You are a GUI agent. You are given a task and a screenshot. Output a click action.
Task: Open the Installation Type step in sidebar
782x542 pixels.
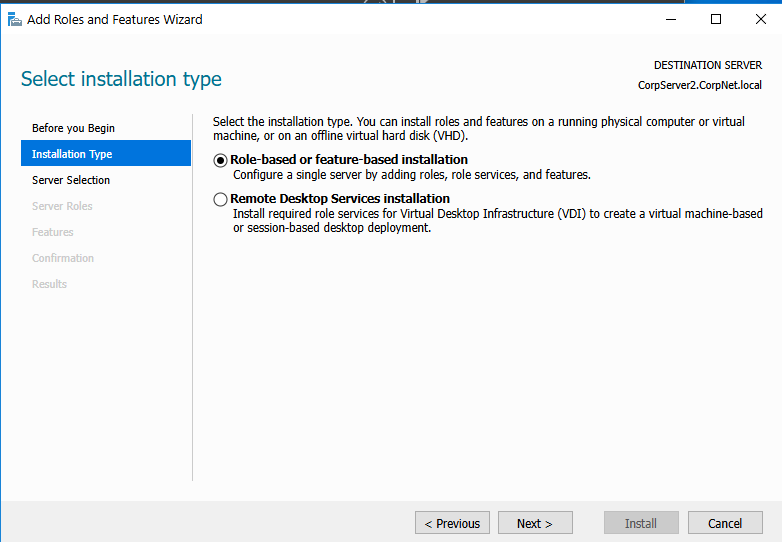[72, 154]
